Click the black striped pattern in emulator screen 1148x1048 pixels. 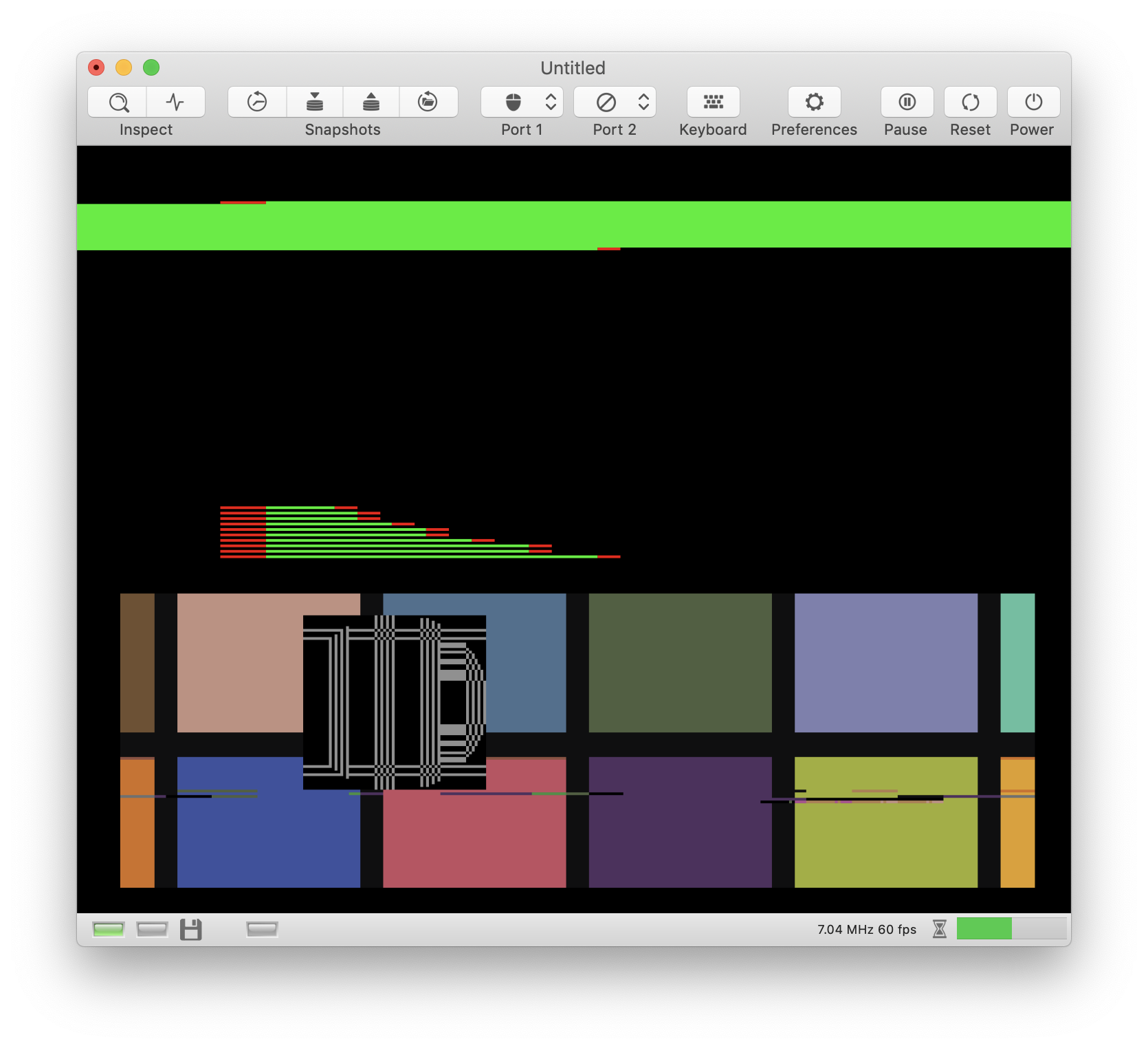(395, 702)
